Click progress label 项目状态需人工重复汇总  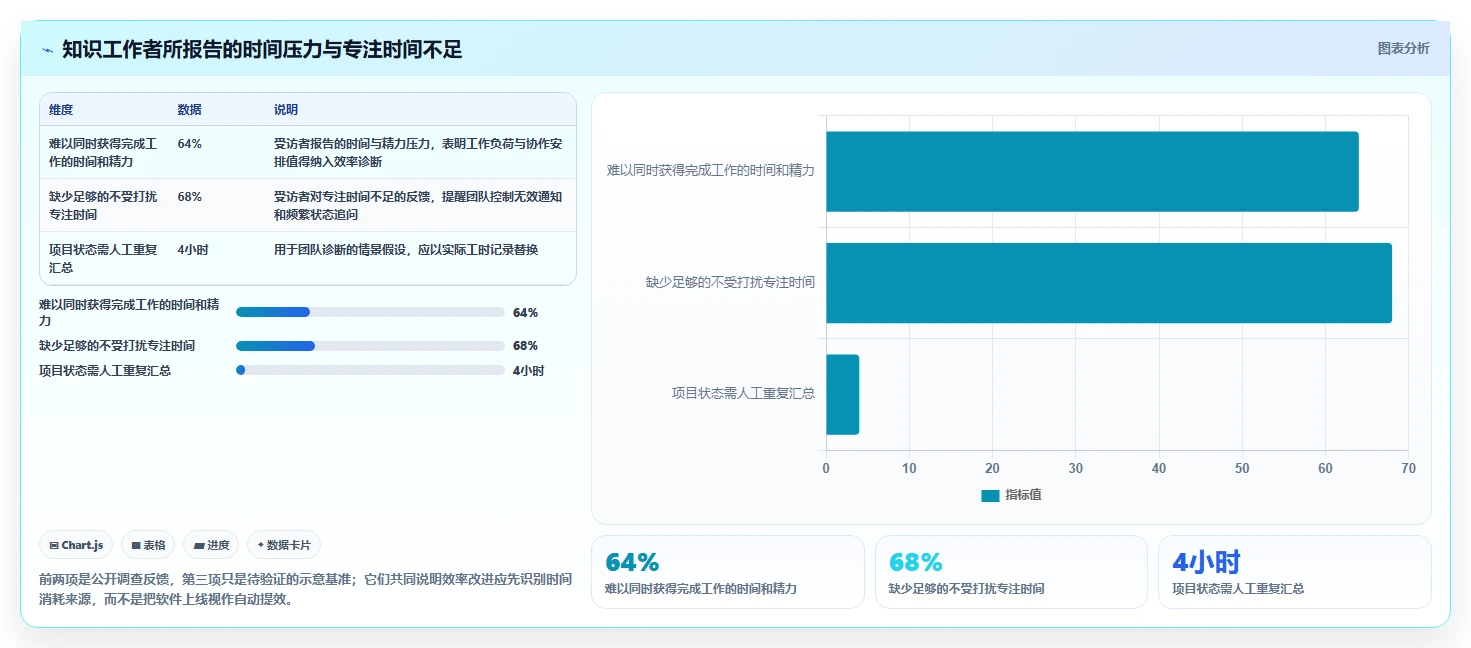coord(105,370)
